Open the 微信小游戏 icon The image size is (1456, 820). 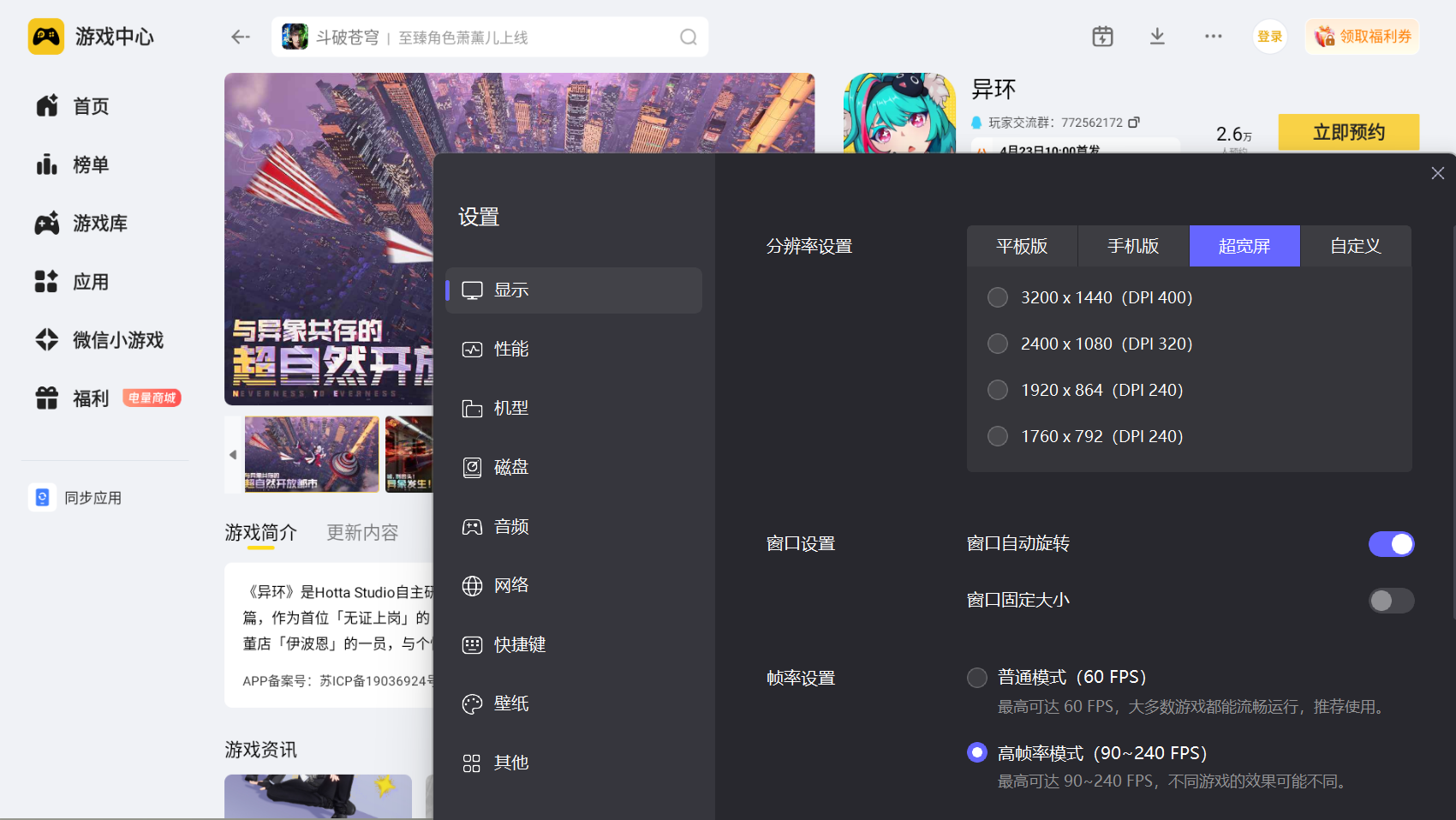(x=47, y=339)
